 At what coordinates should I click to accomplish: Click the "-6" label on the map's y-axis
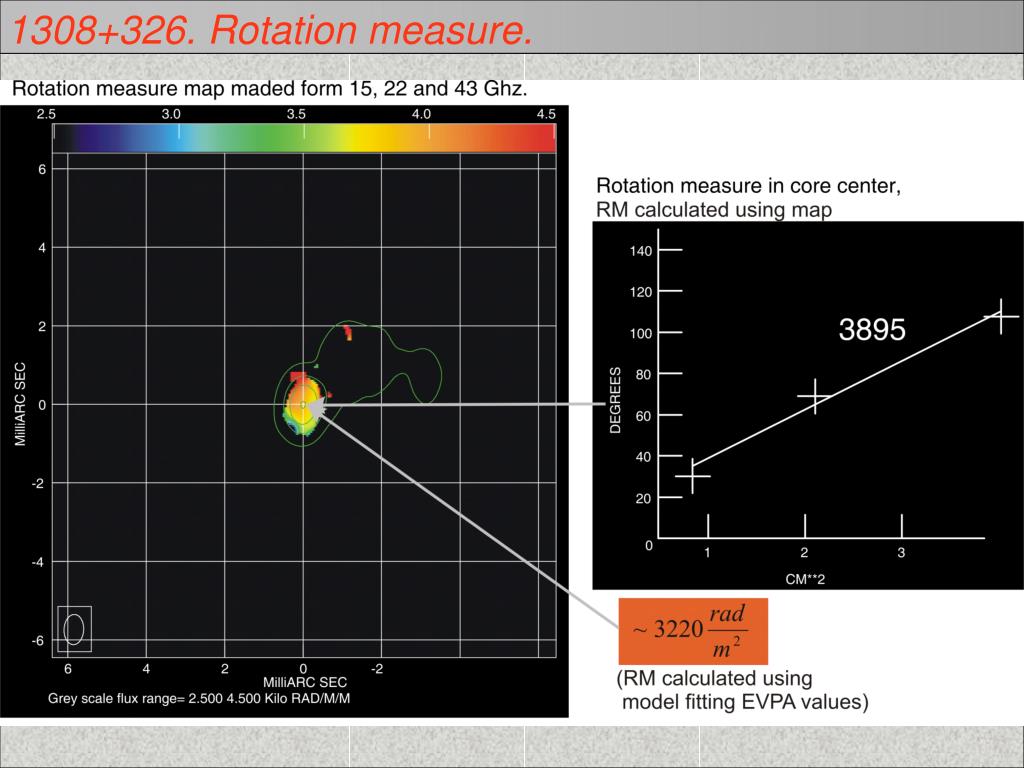[39, 641]
